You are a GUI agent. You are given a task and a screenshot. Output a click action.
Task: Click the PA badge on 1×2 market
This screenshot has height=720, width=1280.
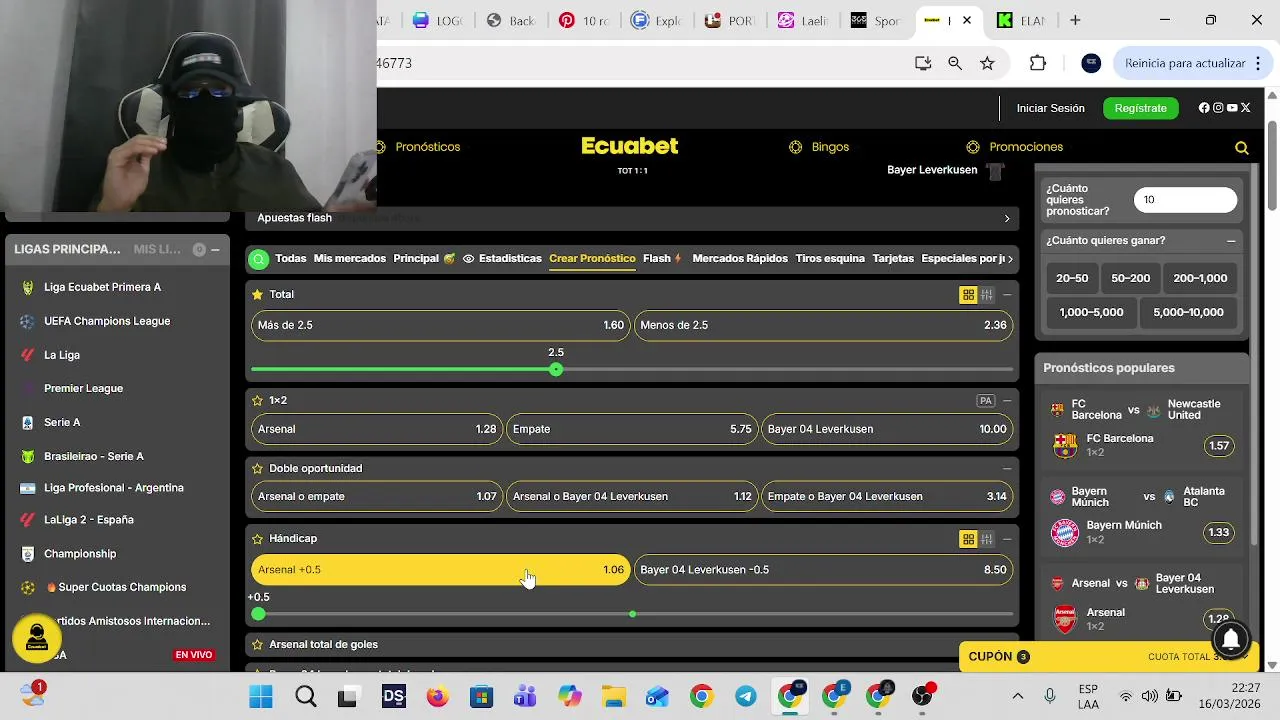986,401
